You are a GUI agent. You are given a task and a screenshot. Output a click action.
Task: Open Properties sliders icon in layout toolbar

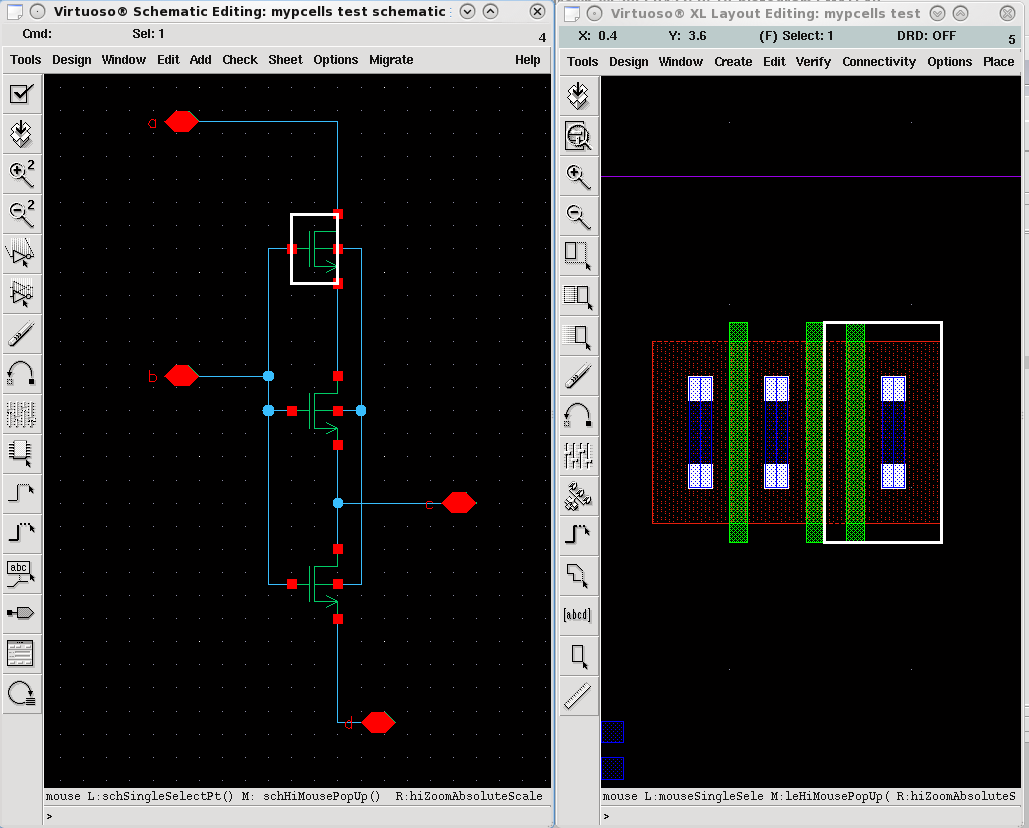[x=578, y=456]
